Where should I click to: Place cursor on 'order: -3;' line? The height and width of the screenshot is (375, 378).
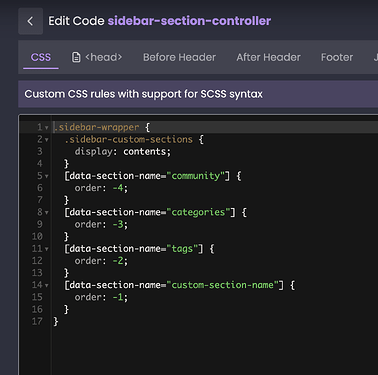click(101, 225)
